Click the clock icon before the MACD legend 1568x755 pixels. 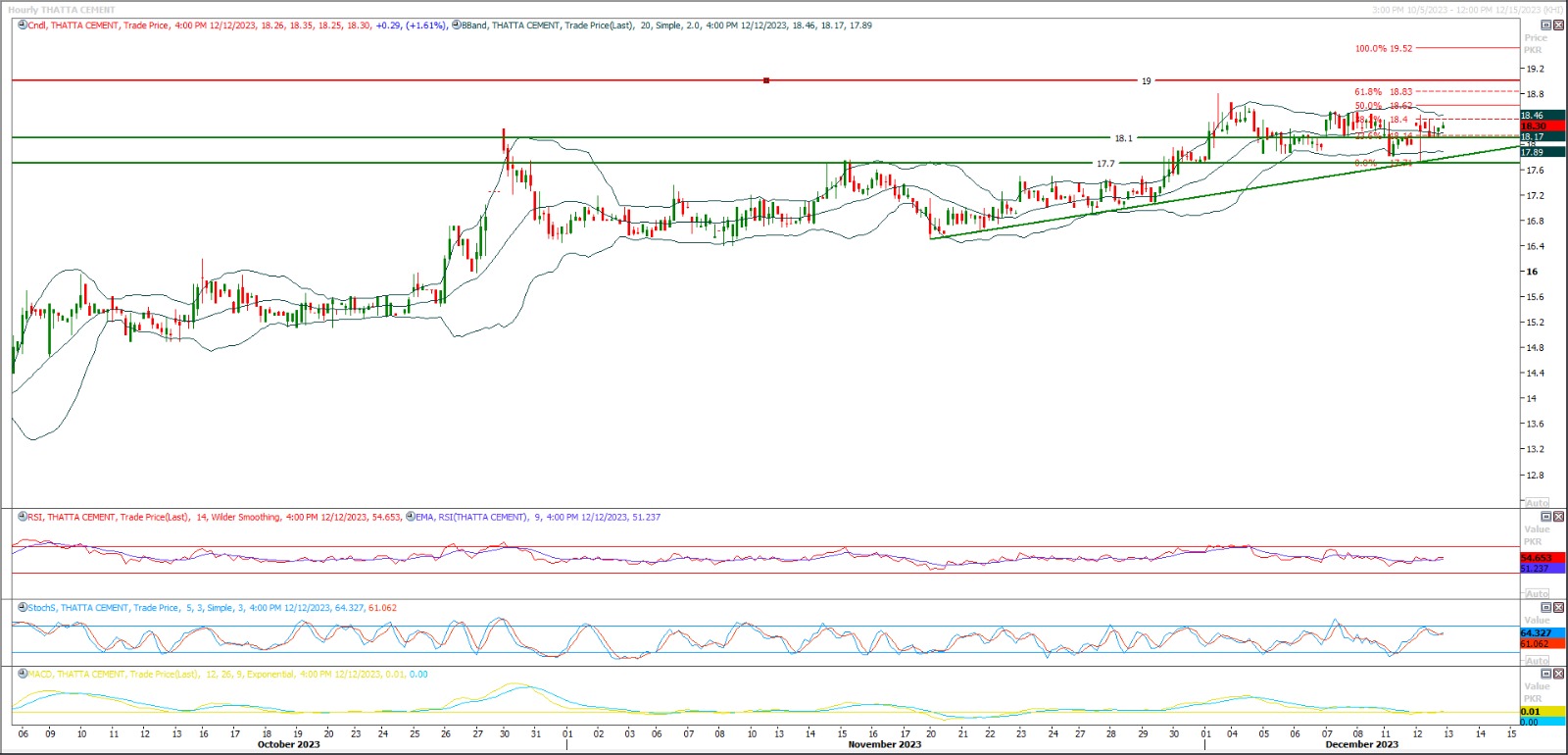tap(23, 675)
